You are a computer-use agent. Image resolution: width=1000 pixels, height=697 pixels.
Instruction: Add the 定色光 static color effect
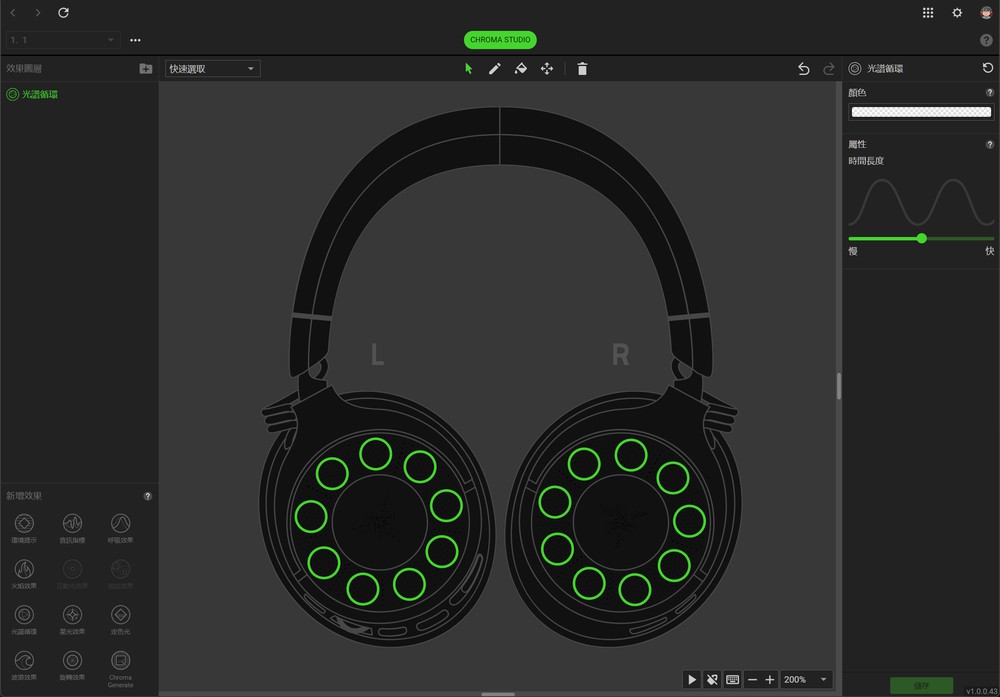(121, 619)
